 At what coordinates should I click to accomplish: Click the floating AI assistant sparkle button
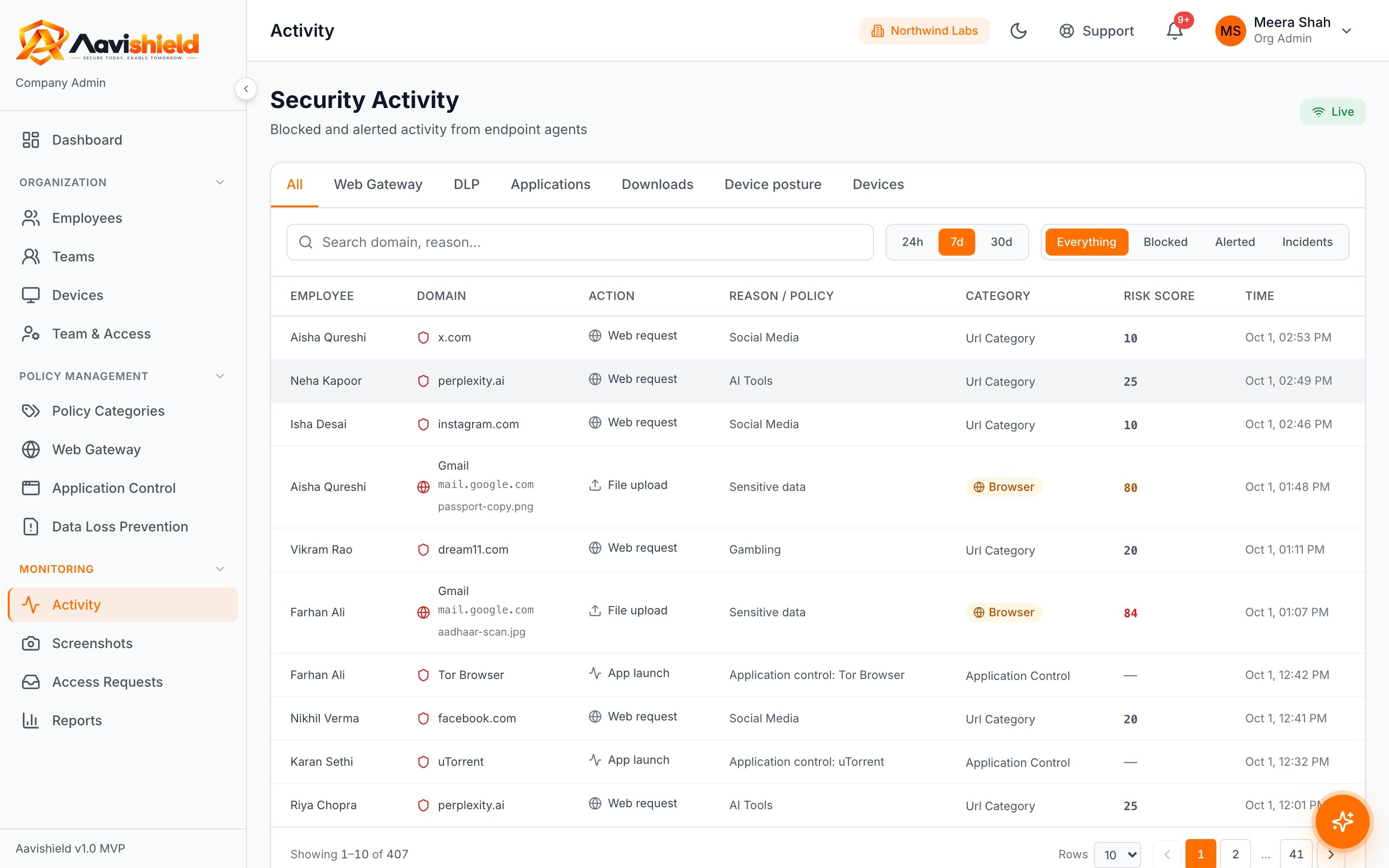pos(1342,822)
